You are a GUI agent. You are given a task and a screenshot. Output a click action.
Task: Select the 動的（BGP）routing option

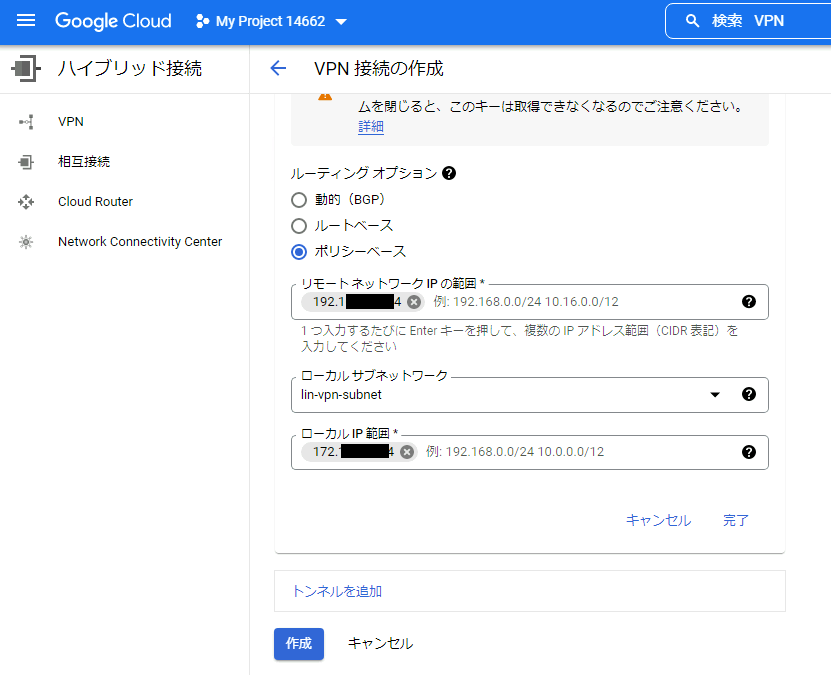(x=299, y=199)
